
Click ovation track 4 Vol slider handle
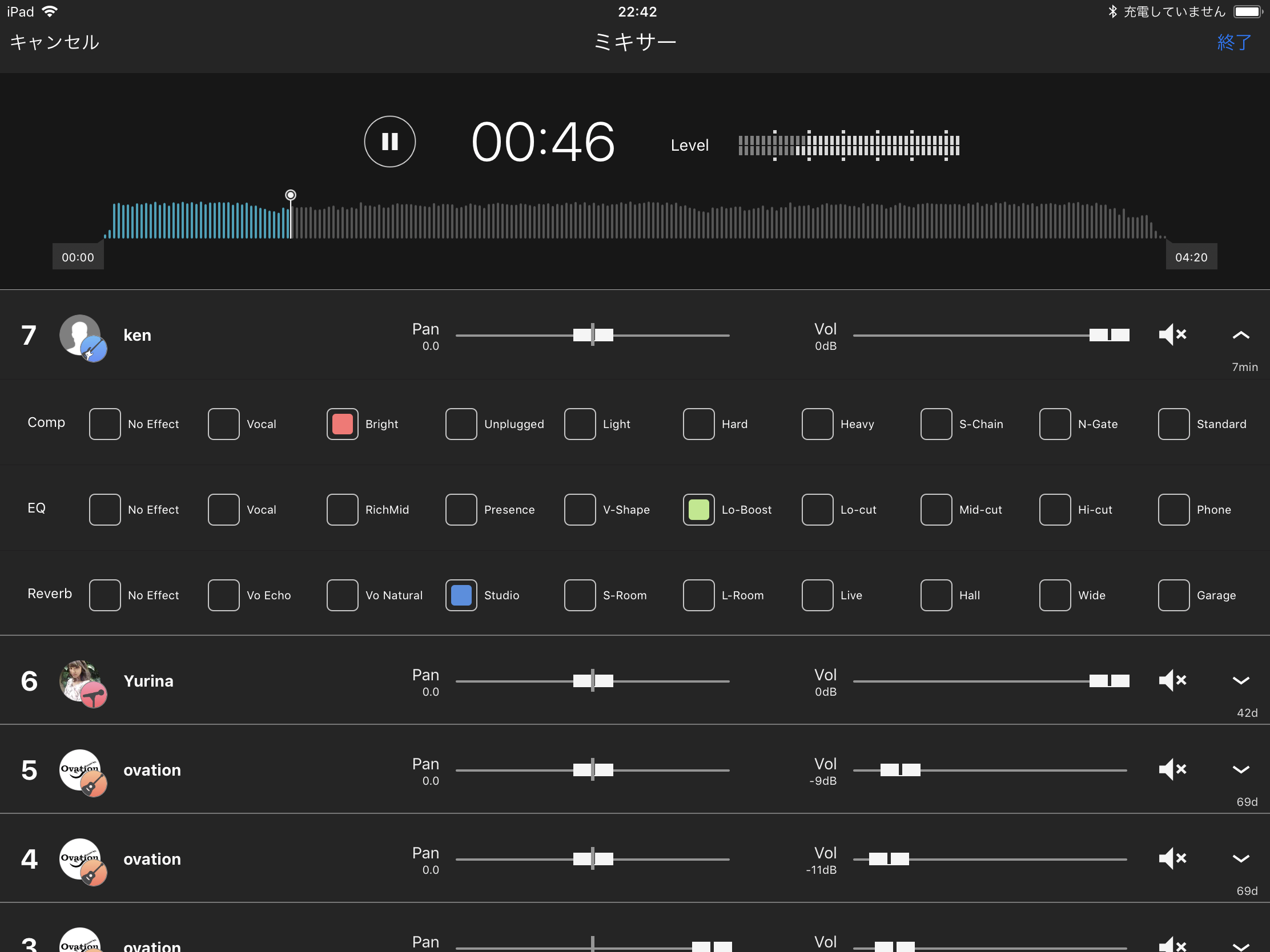(889, 859)
